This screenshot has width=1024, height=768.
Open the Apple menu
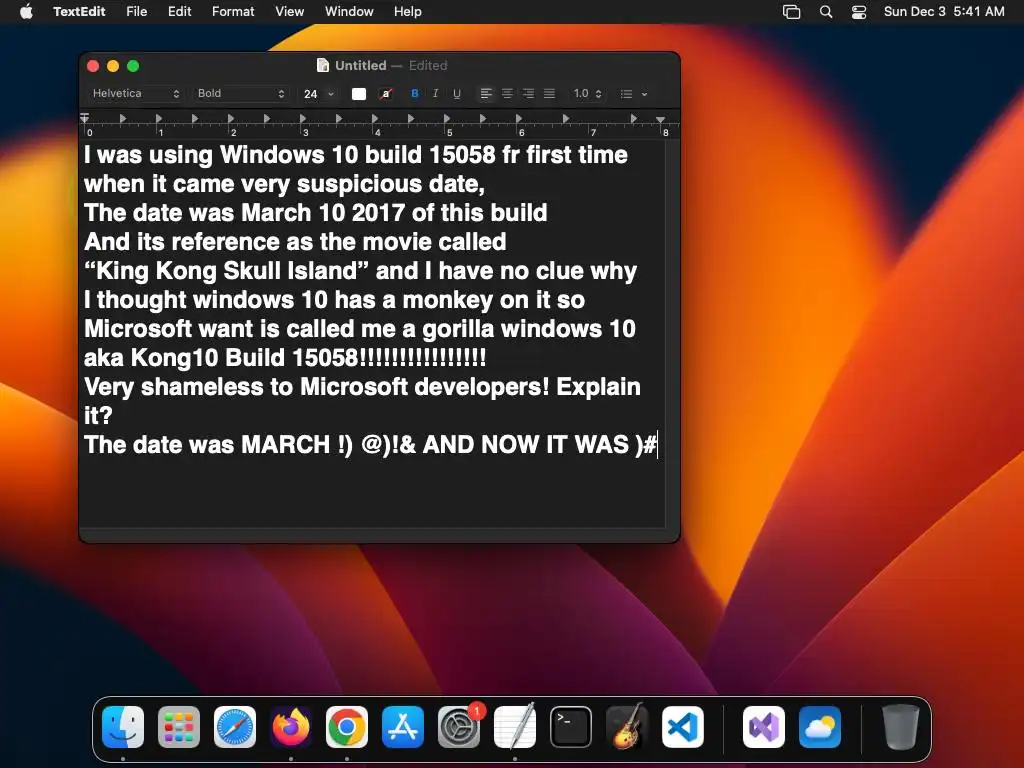pos(26,12)
